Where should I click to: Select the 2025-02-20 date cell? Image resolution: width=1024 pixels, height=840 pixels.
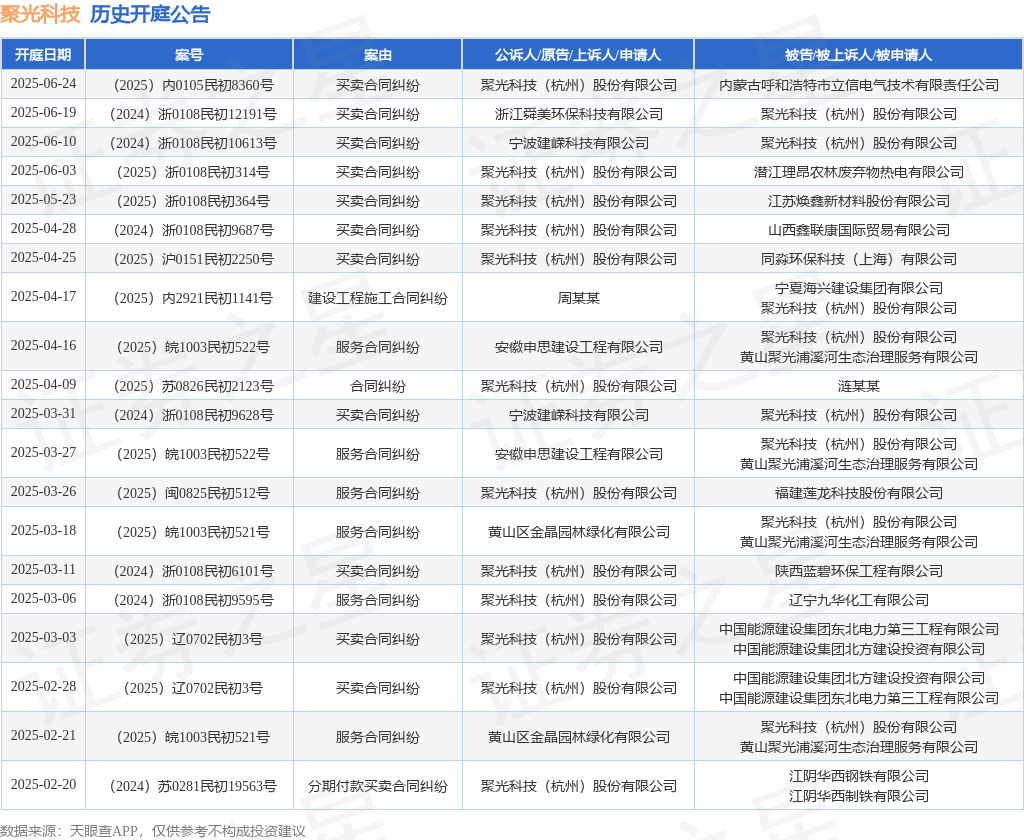[x=43, y=784]
